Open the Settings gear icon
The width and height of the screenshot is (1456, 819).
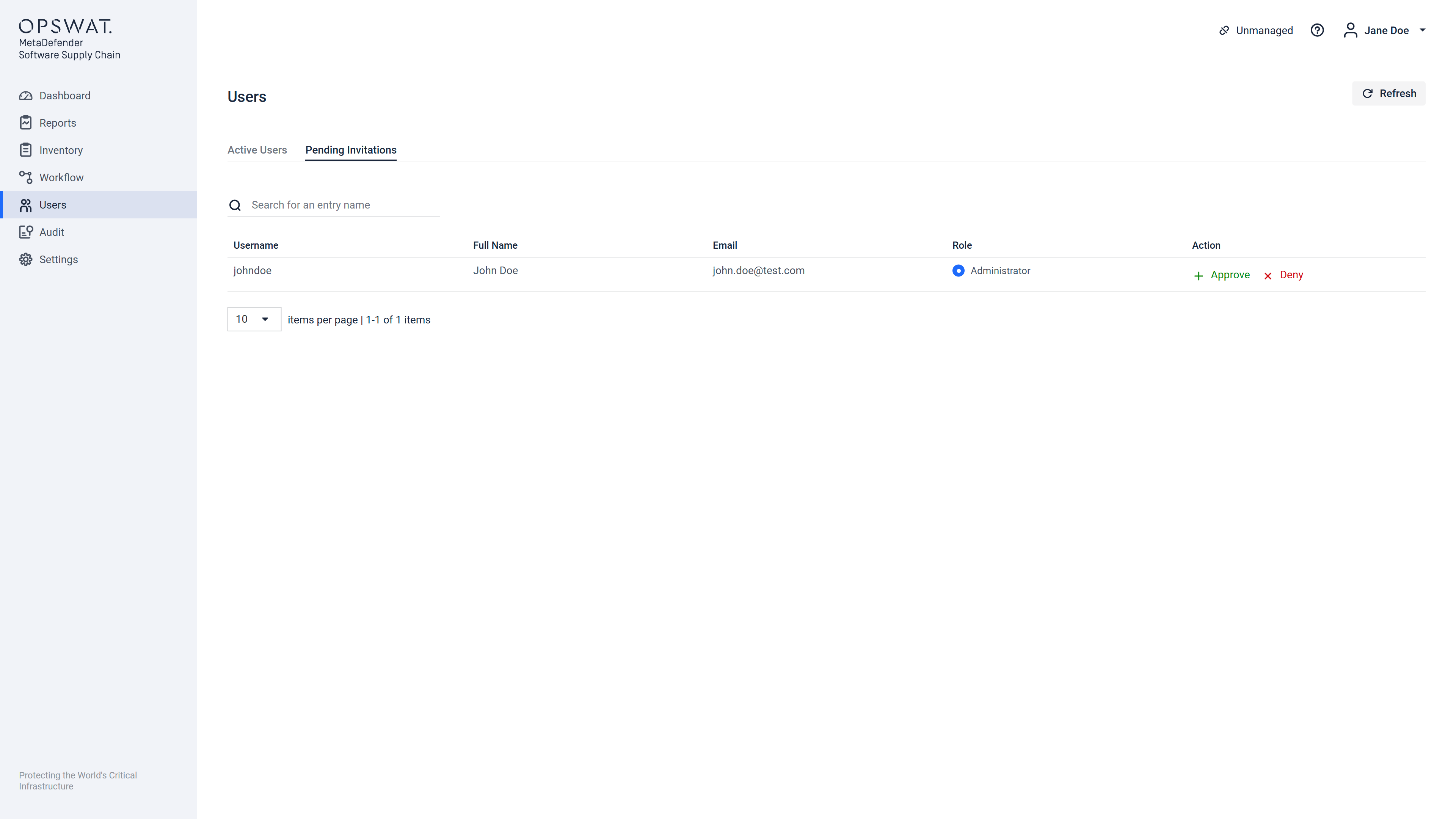[25, 259]
